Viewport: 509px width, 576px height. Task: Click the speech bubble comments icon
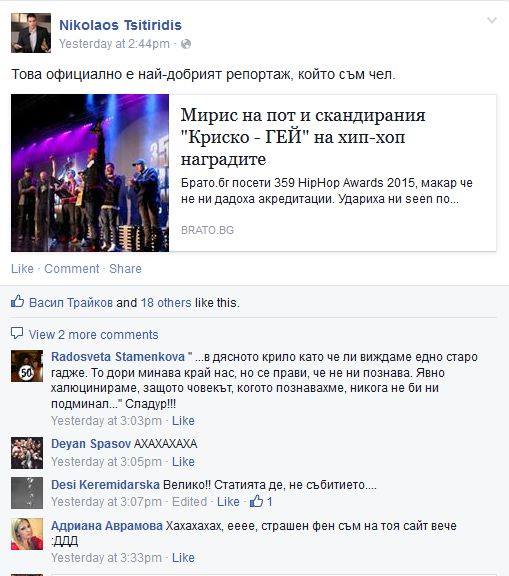tap(17, 333)
